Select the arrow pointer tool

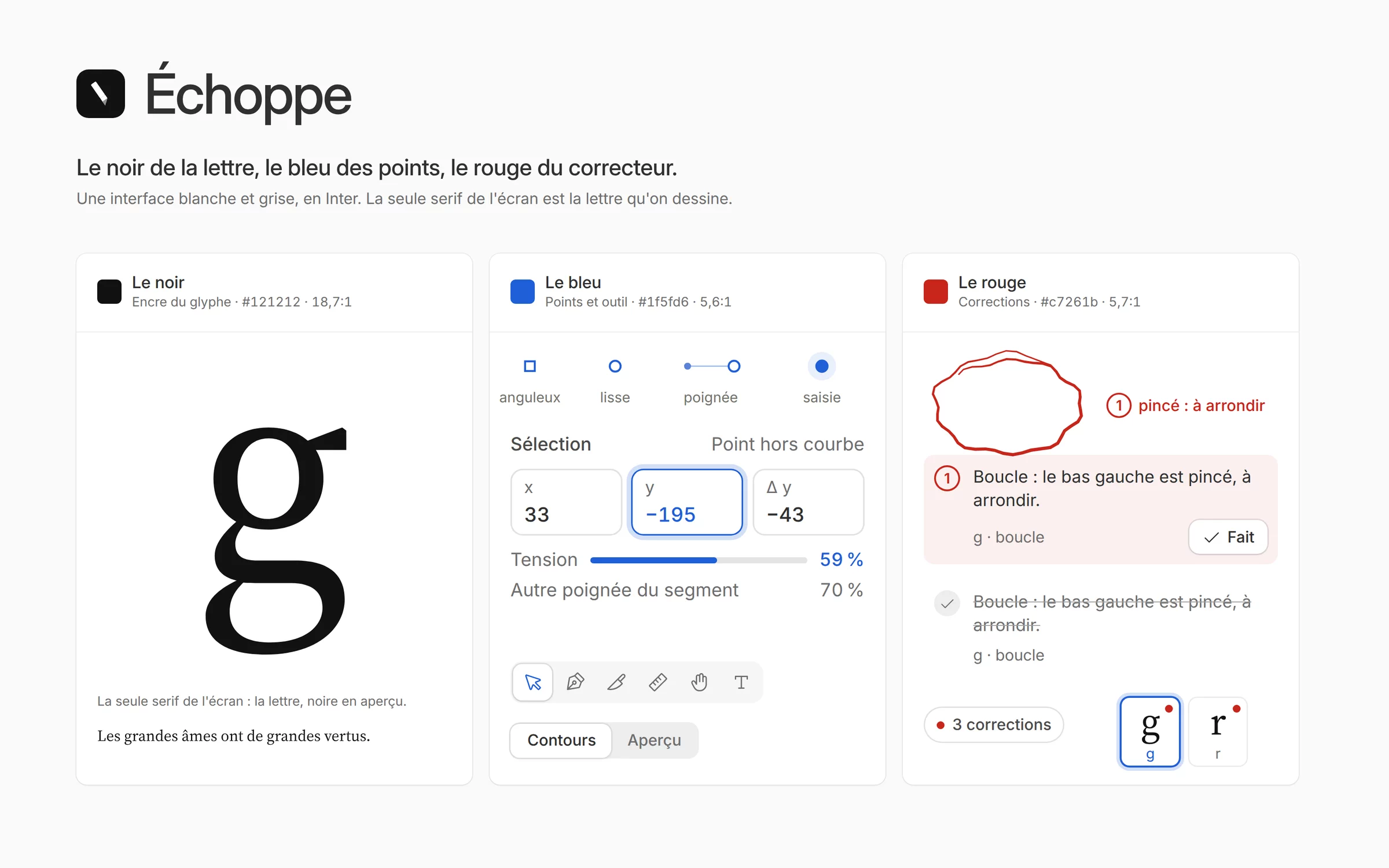pos(532,682)
